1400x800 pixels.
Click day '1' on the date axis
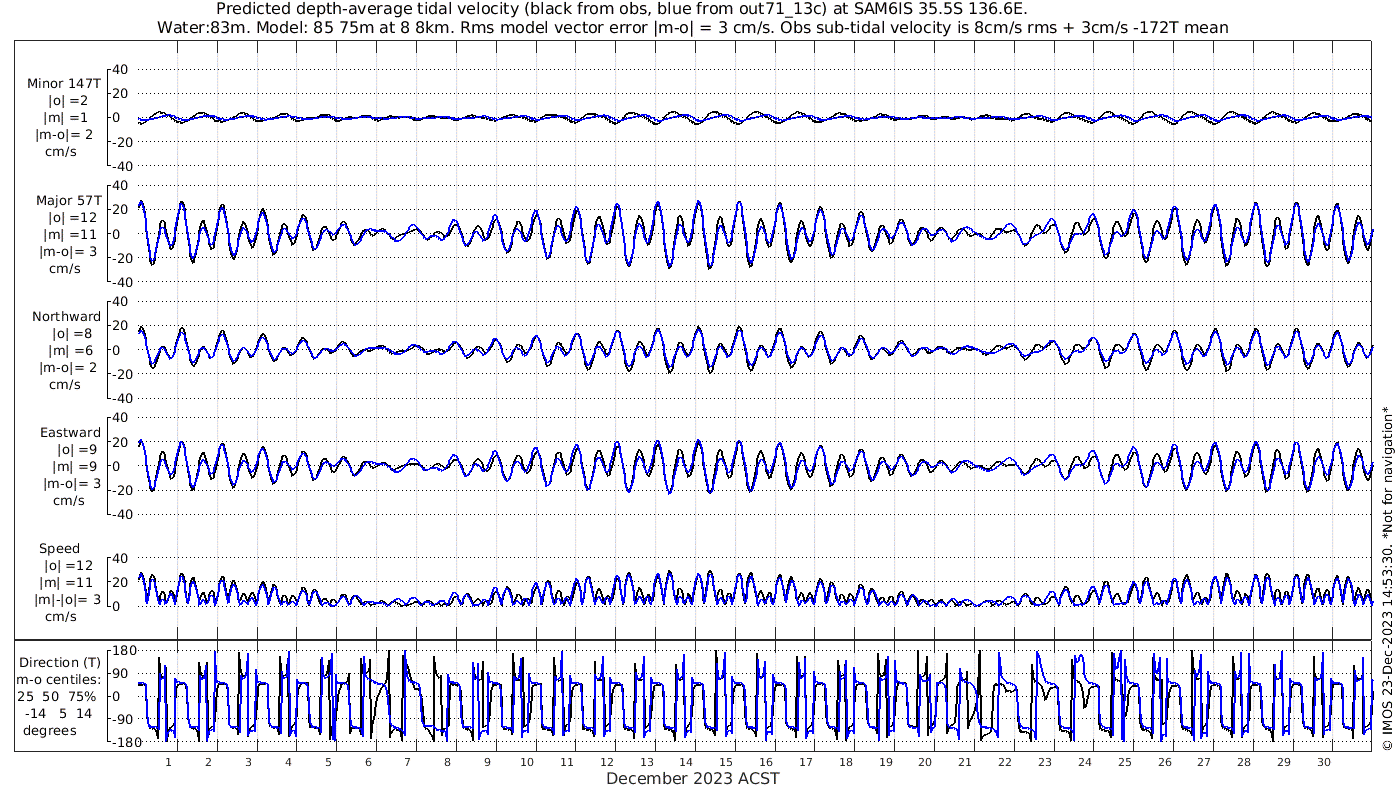[x=168, y=762]
